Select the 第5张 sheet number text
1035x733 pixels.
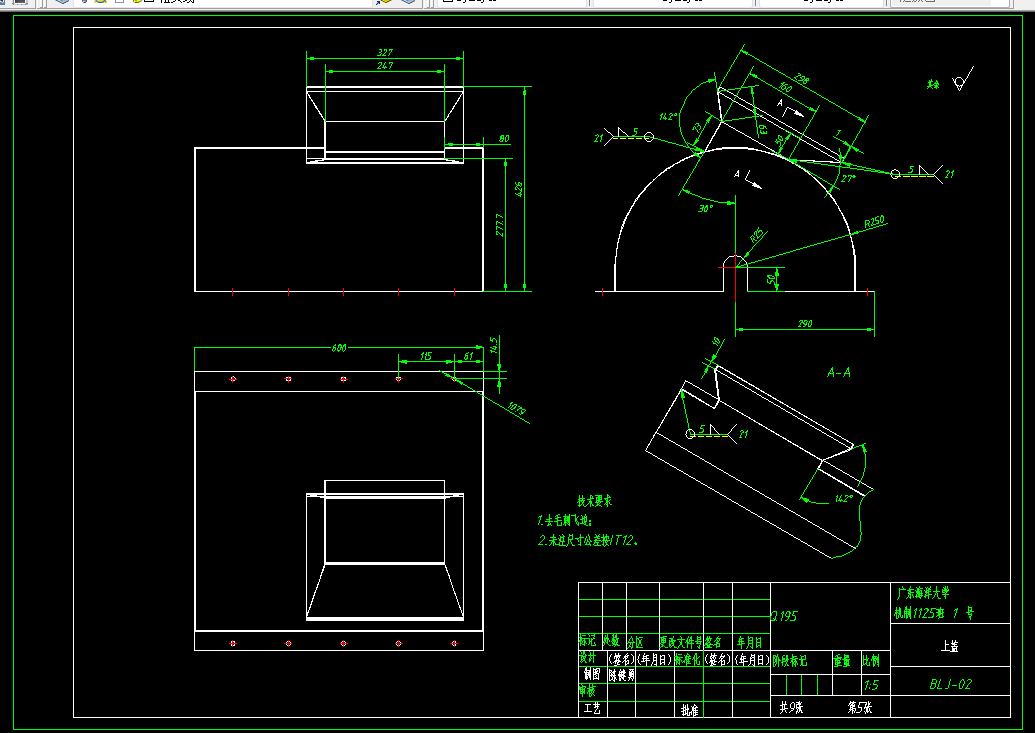(x=859, y=707)
